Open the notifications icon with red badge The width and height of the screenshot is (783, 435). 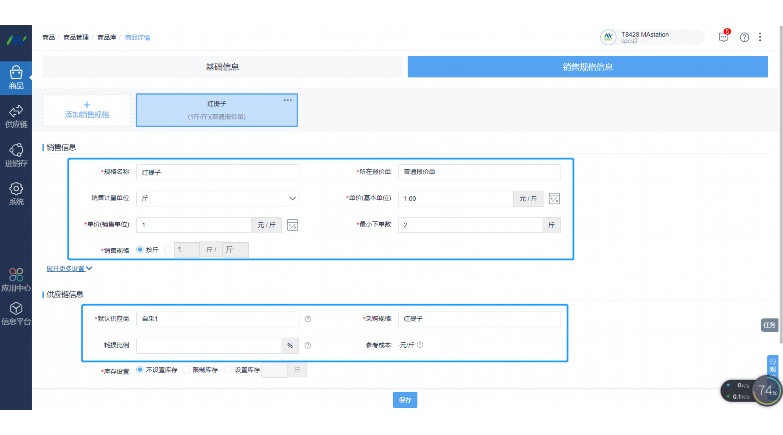tap(724, 36)
